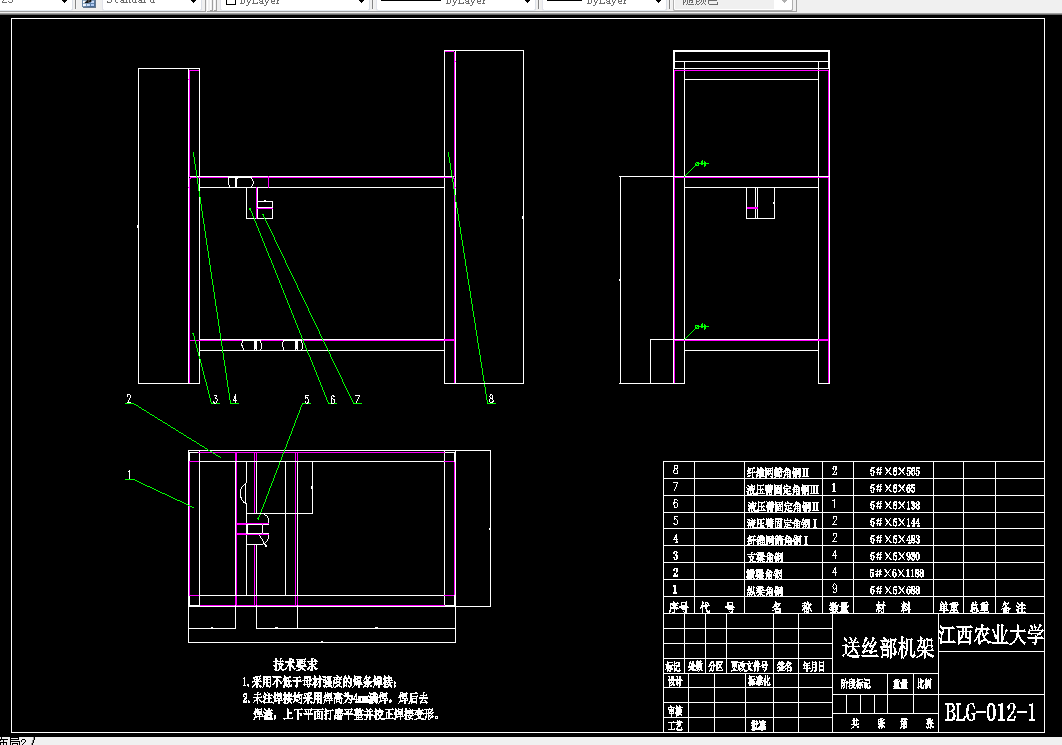The height and width of the screenshot is (745, 1062).
Task: Select the 代号 header in parts table
Action: [x=717, y=607]
